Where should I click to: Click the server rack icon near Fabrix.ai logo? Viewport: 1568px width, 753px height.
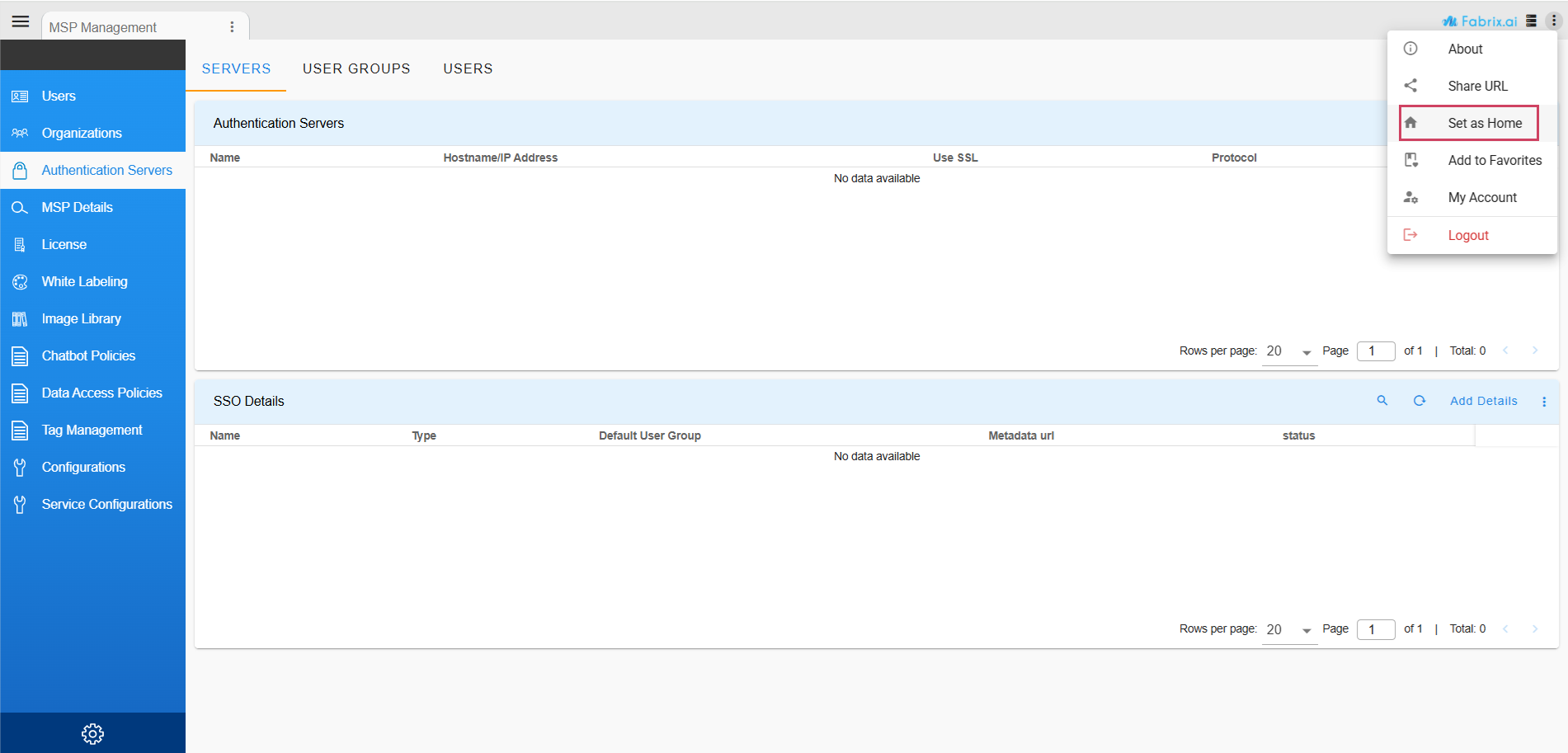(1533, 21)
